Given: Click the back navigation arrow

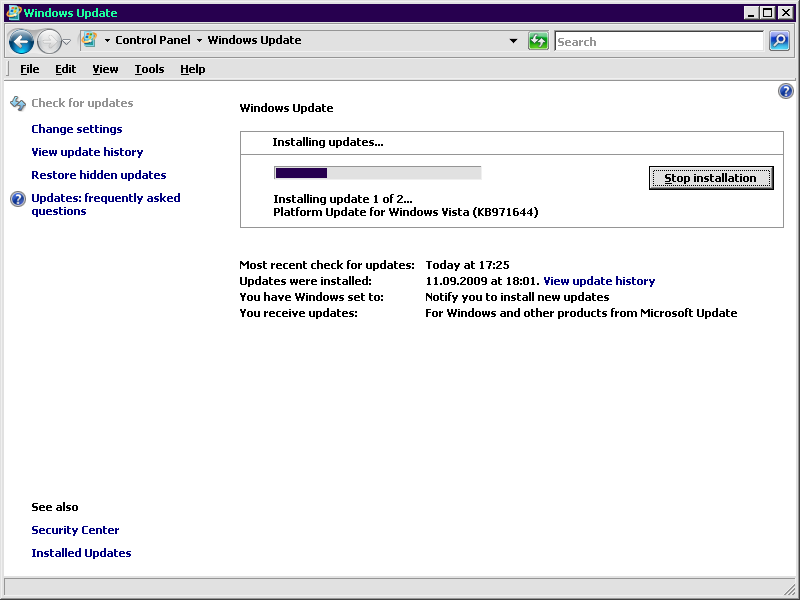Looking at the screenshot, I should click(x=20, y=41).
